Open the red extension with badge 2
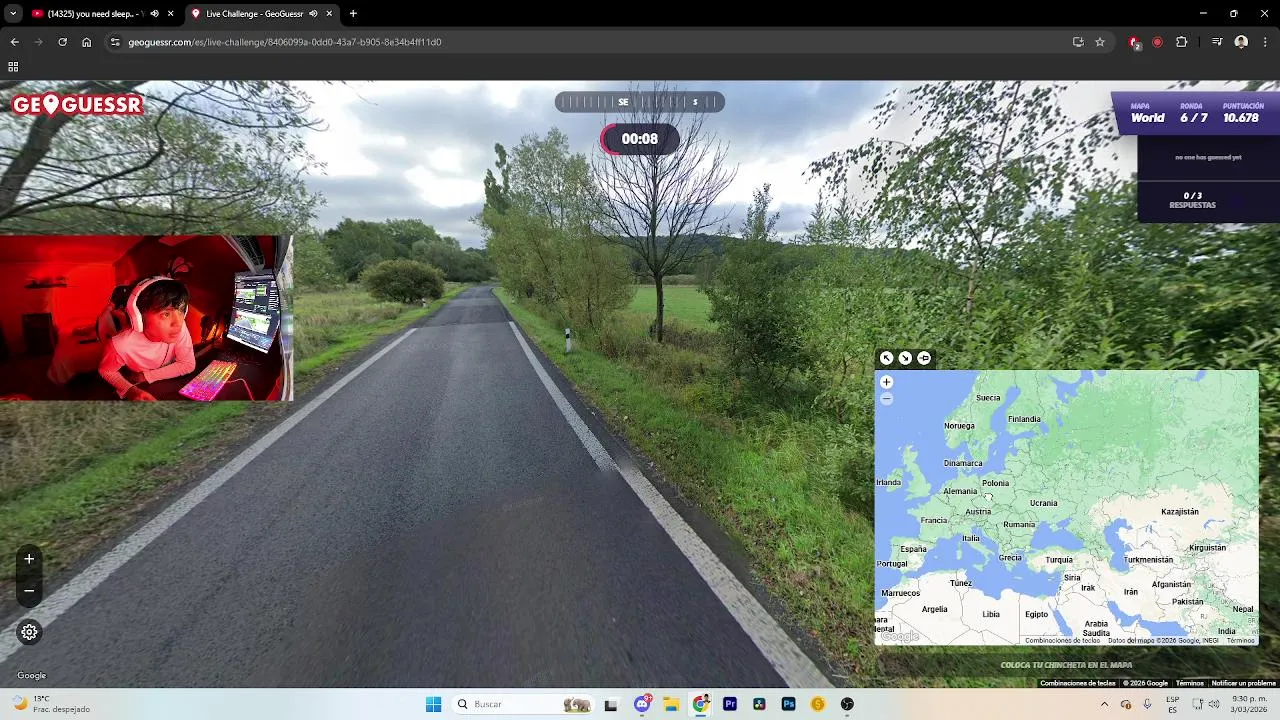 1134,42
